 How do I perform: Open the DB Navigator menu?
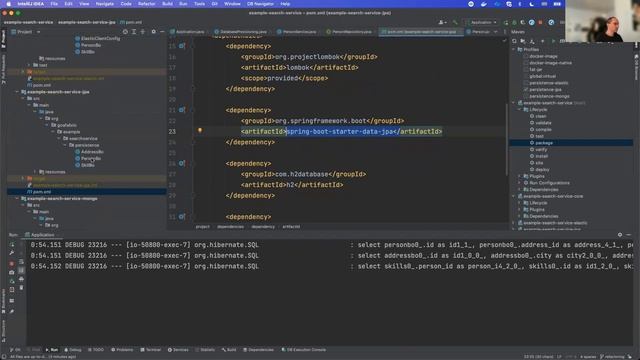tap(260, 4)
